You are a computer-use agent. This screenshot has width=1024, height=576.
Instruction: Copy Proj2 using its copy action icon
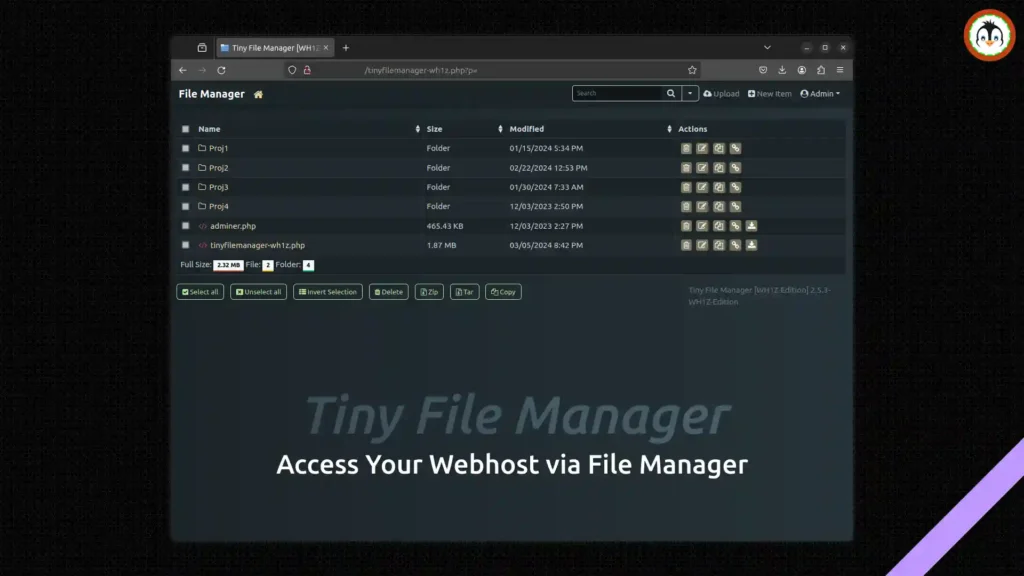point(719,167)
